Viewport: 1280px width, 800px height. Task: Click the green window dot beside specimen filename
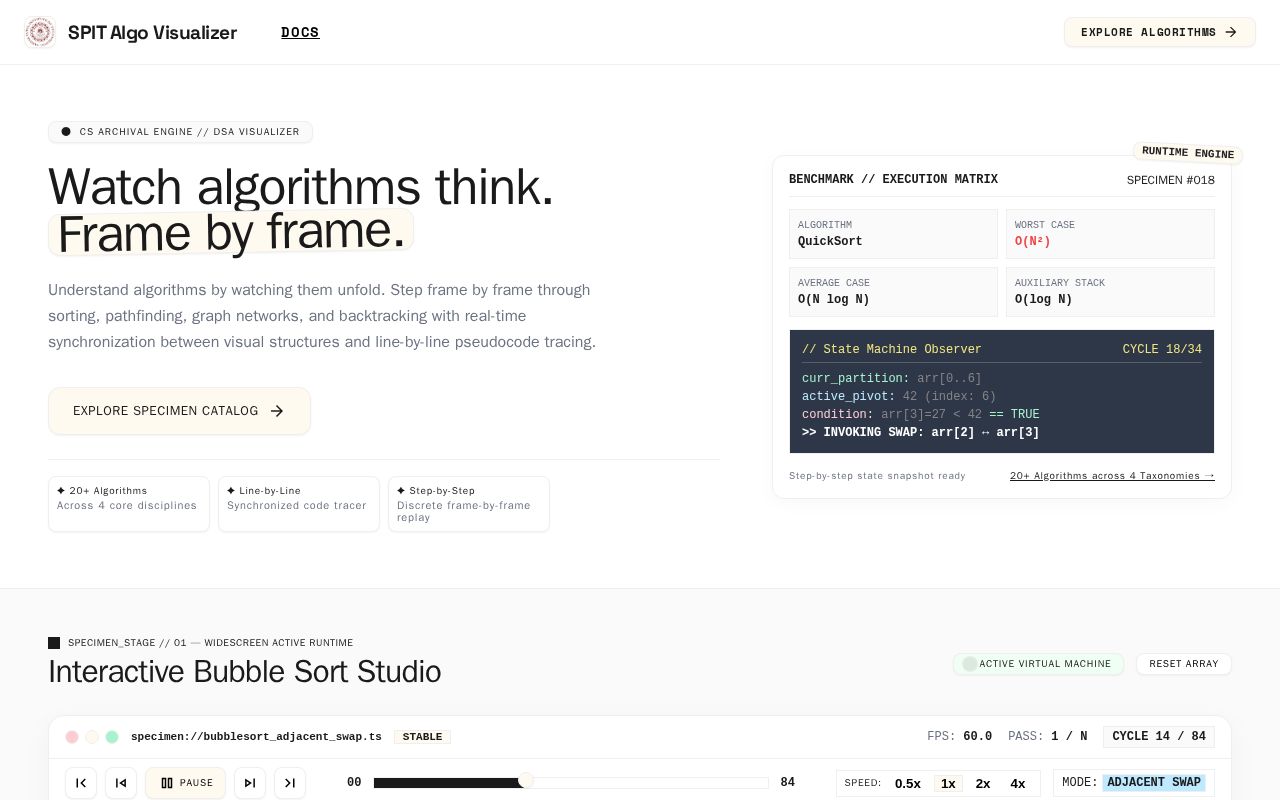[x=112, y=737]
